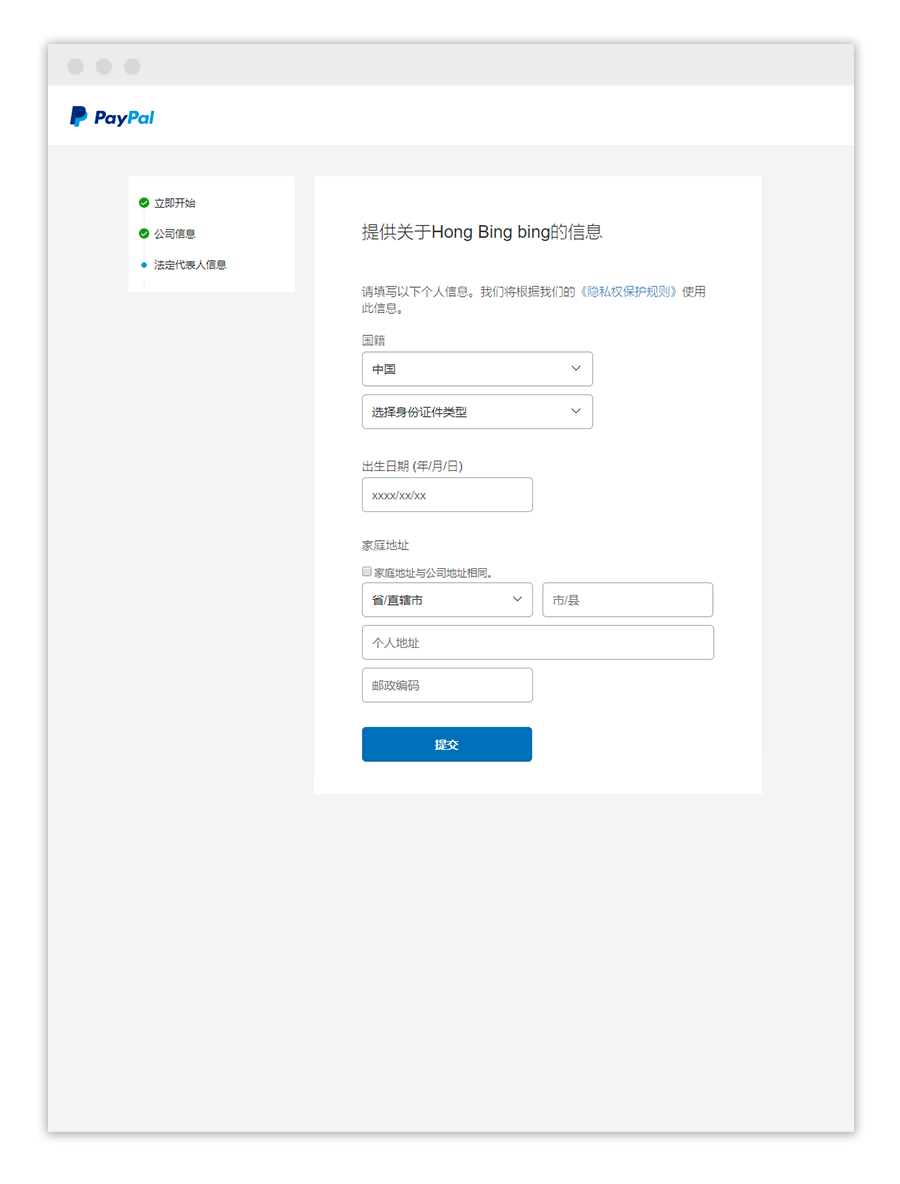900x1184 pixels.
Task: Focus the 邮政编码 input field
Action: point(447,685)
